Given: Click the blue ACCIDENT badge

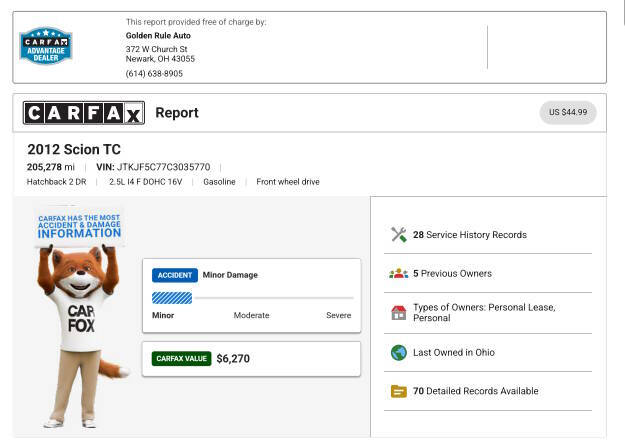Looking at the screenshot, I should pos(175,275).
